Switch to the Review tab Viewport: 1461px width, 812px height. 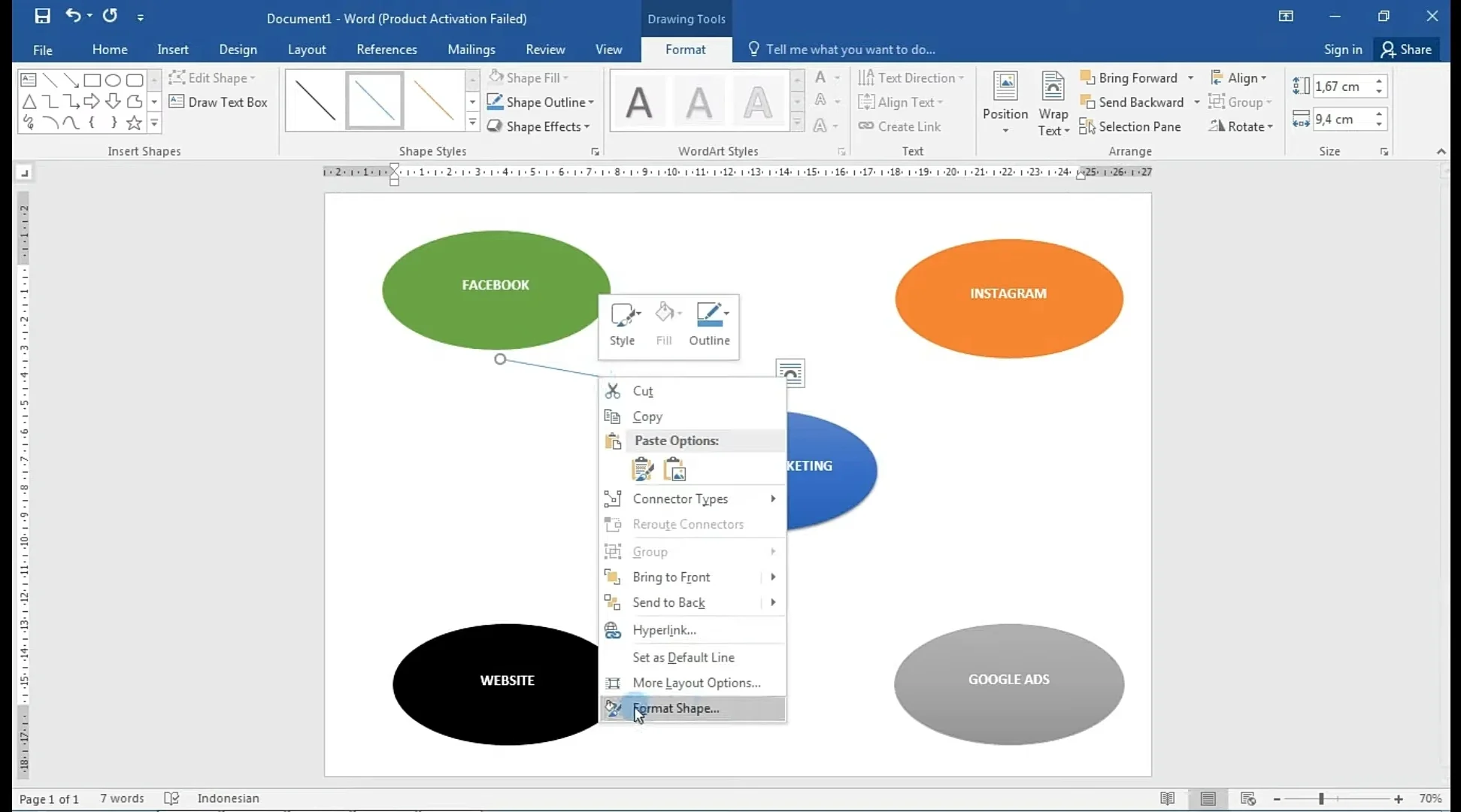coord(545,50)
